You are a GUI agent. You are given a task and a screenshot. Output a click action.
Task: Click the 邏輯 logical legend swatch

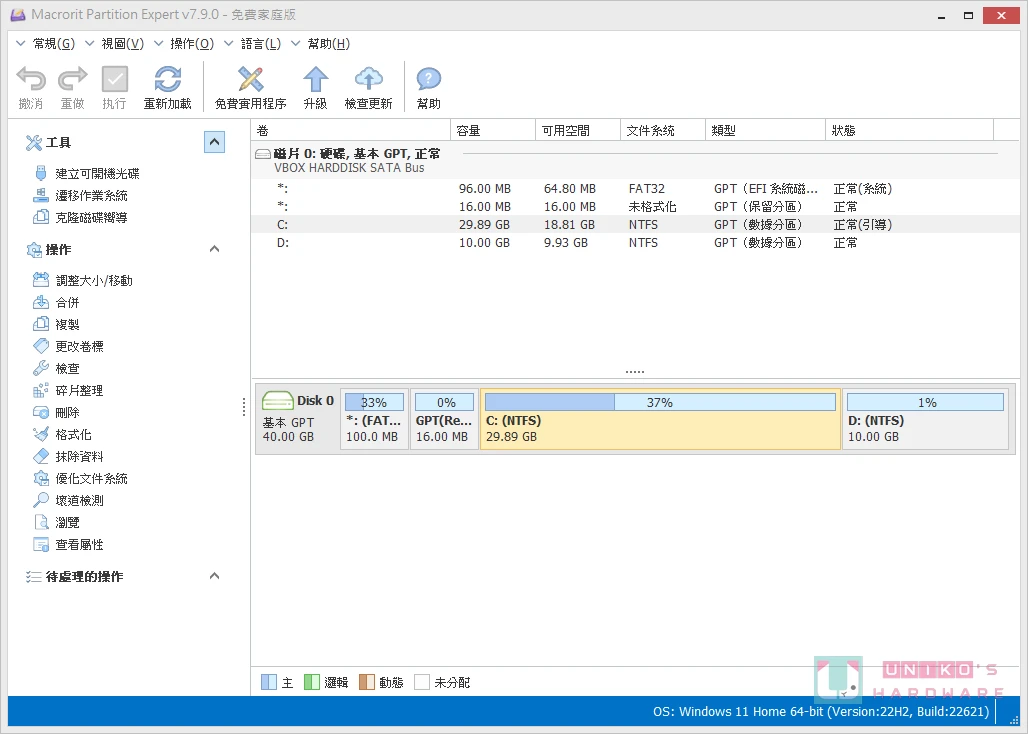tap(311, 682)
